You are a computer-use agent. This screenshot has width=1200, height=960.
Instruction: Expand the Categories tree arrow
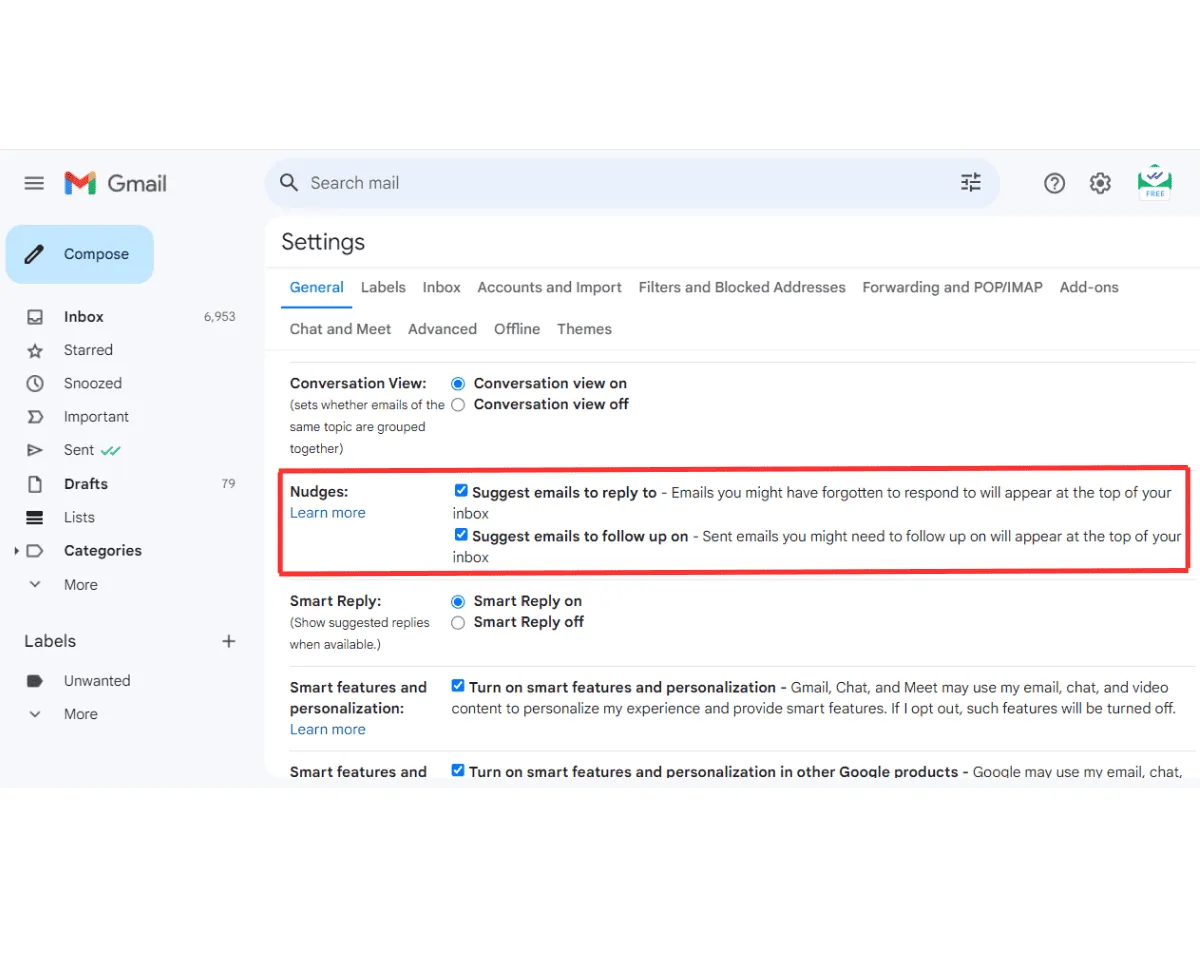tap(17, 551)
